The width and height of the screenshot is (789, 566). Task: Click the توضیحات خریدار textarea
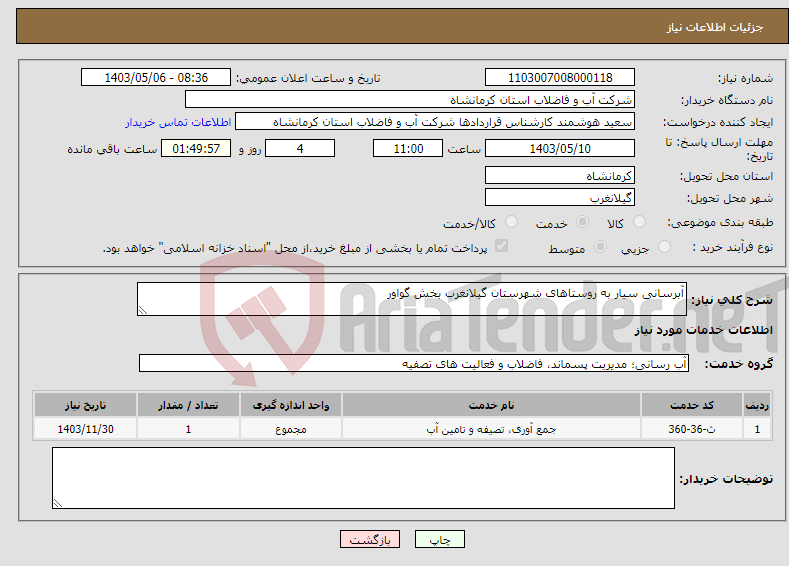point(363,478)
